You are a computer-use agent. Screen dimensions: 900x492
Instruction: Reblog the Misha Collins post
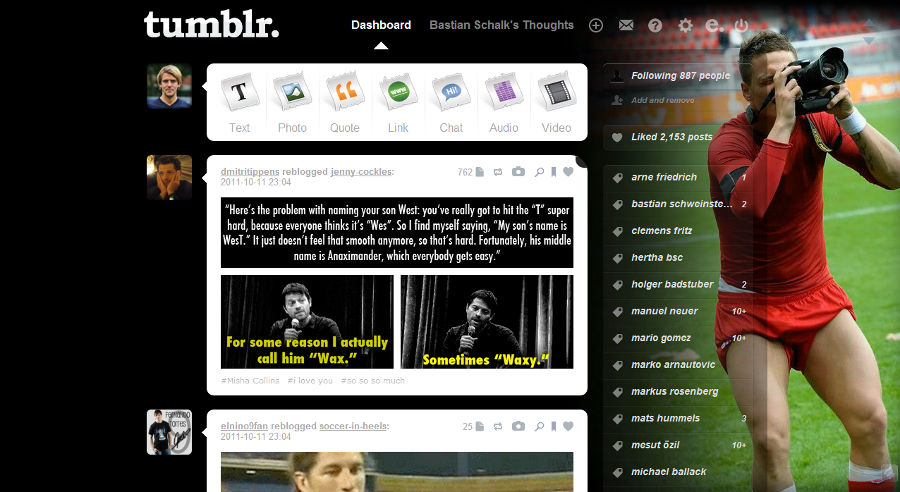click(498, 172)
